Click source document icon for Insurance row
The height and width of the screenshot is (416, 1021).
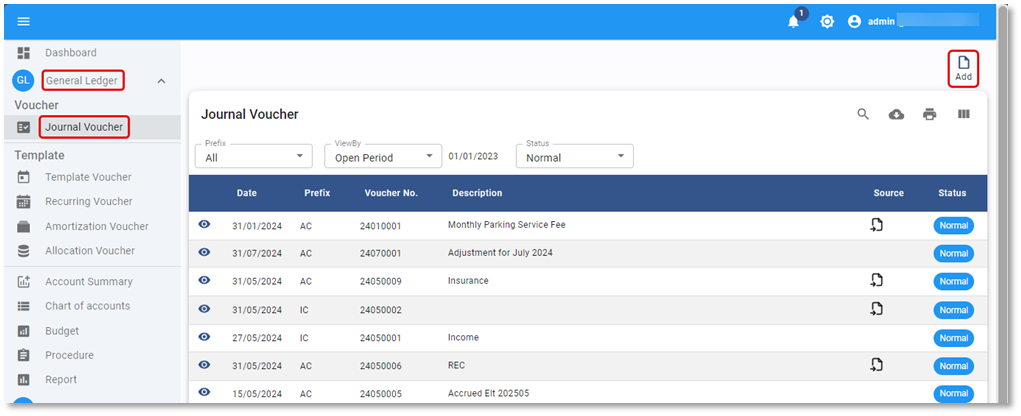click(x=876, y=281)
